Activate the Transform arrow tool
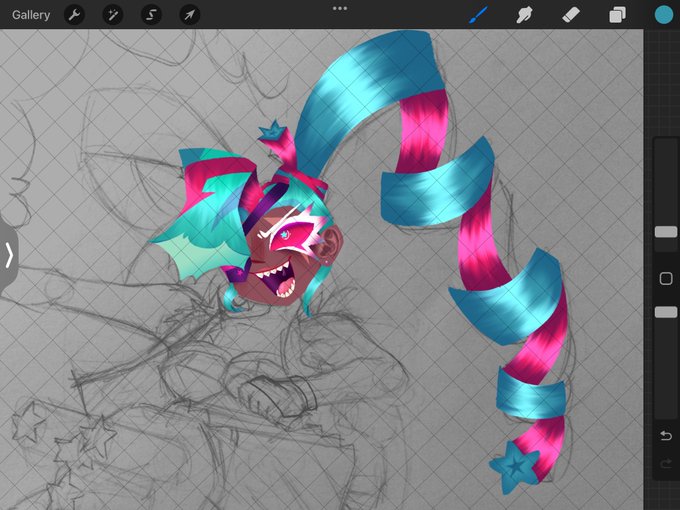Image resolution: width=680 pixels, height=510 pixels. coord(190,15)
